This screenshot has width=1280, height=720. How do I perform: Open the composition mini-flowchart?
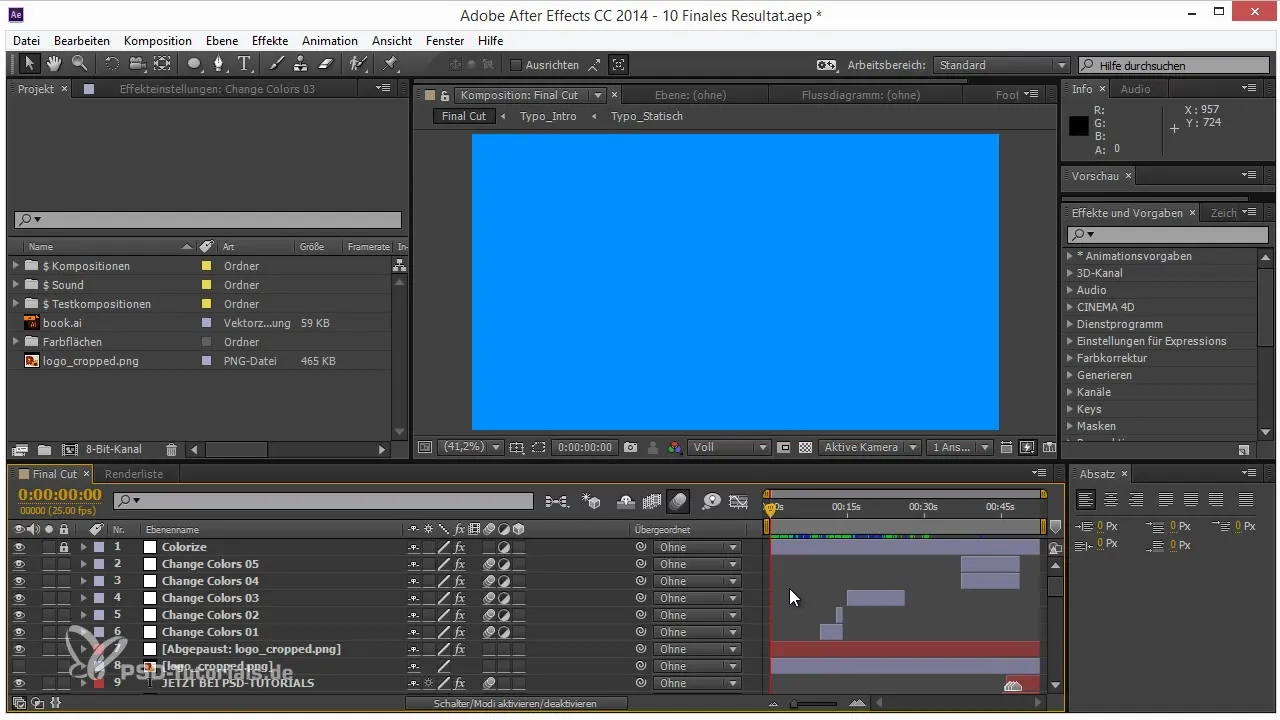click(558, 501)
